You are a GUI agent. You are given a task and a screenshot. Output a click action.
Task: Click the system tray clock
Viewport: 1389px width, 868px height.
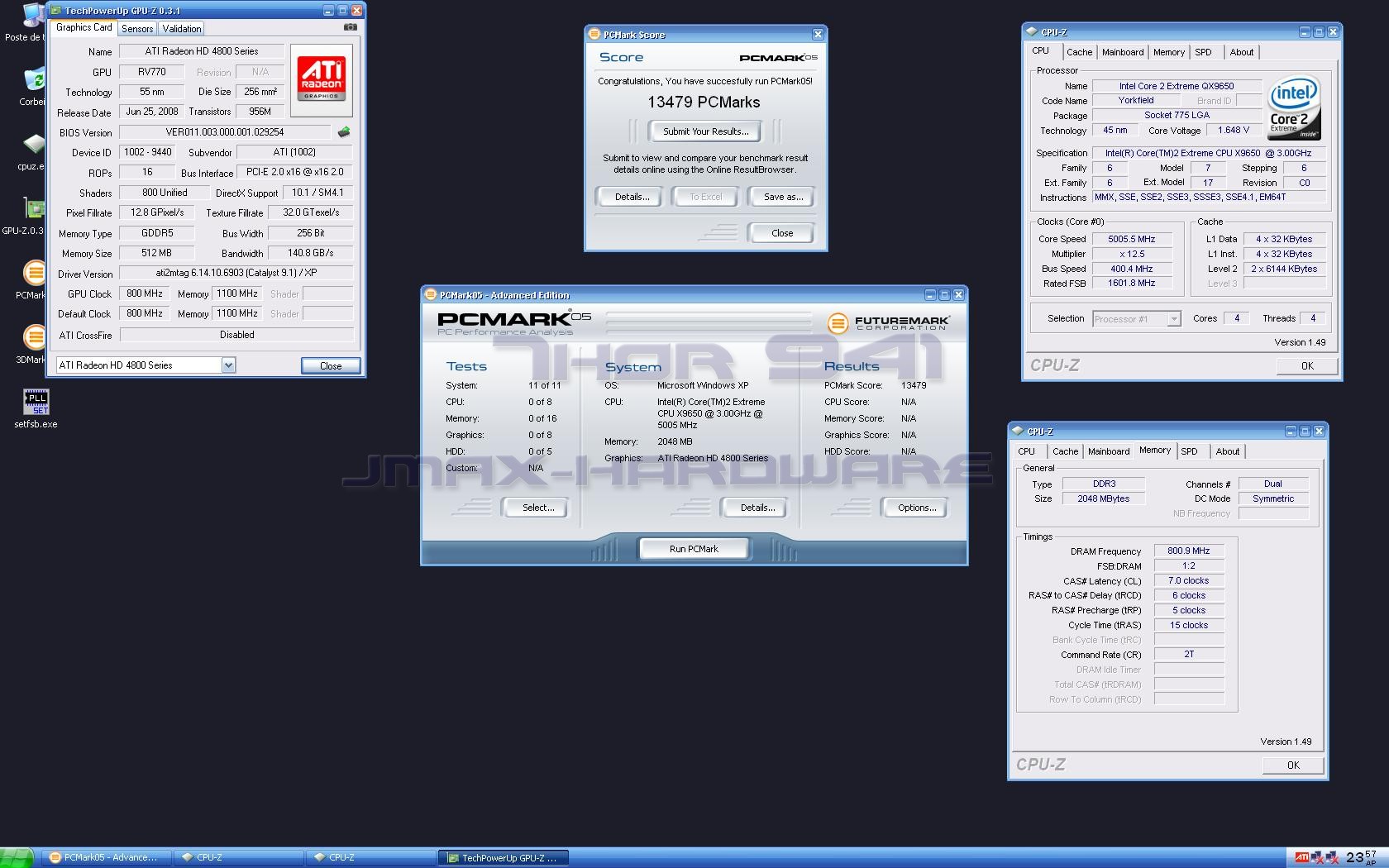(1362, 857)
